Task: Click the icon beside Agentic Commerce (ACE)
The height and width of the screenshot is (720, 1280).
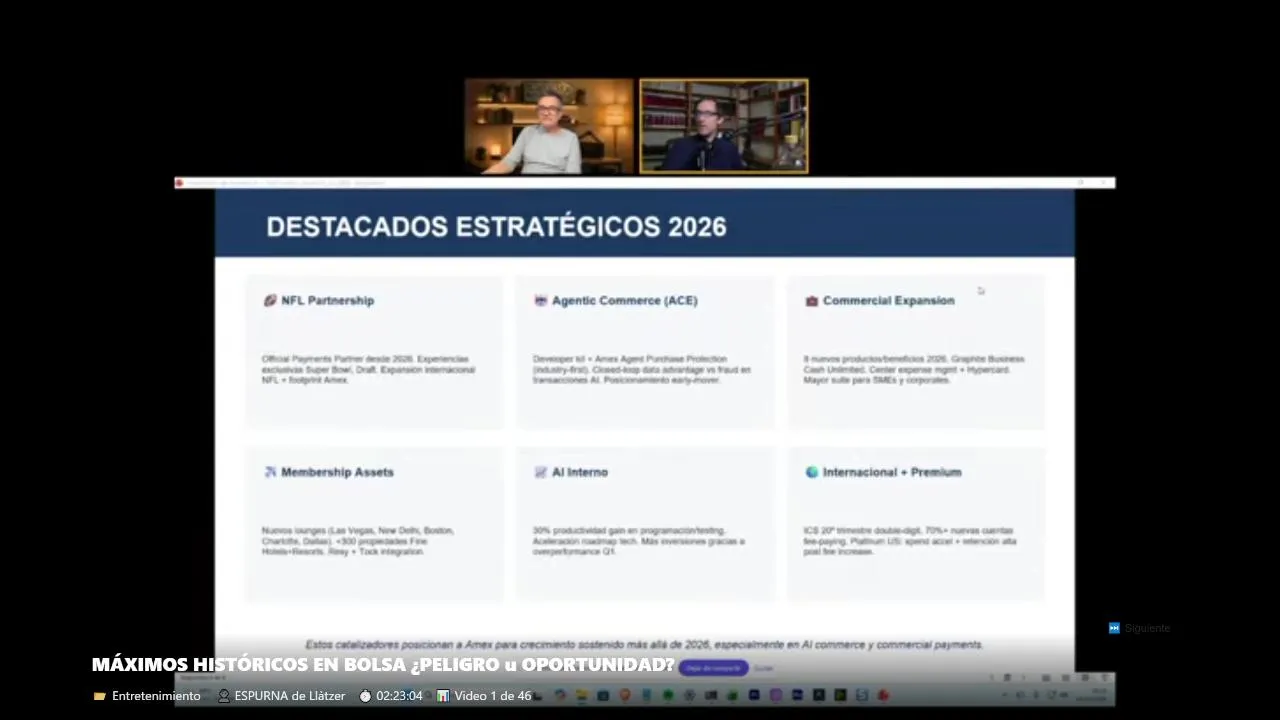Action: [x=540, y=300]
